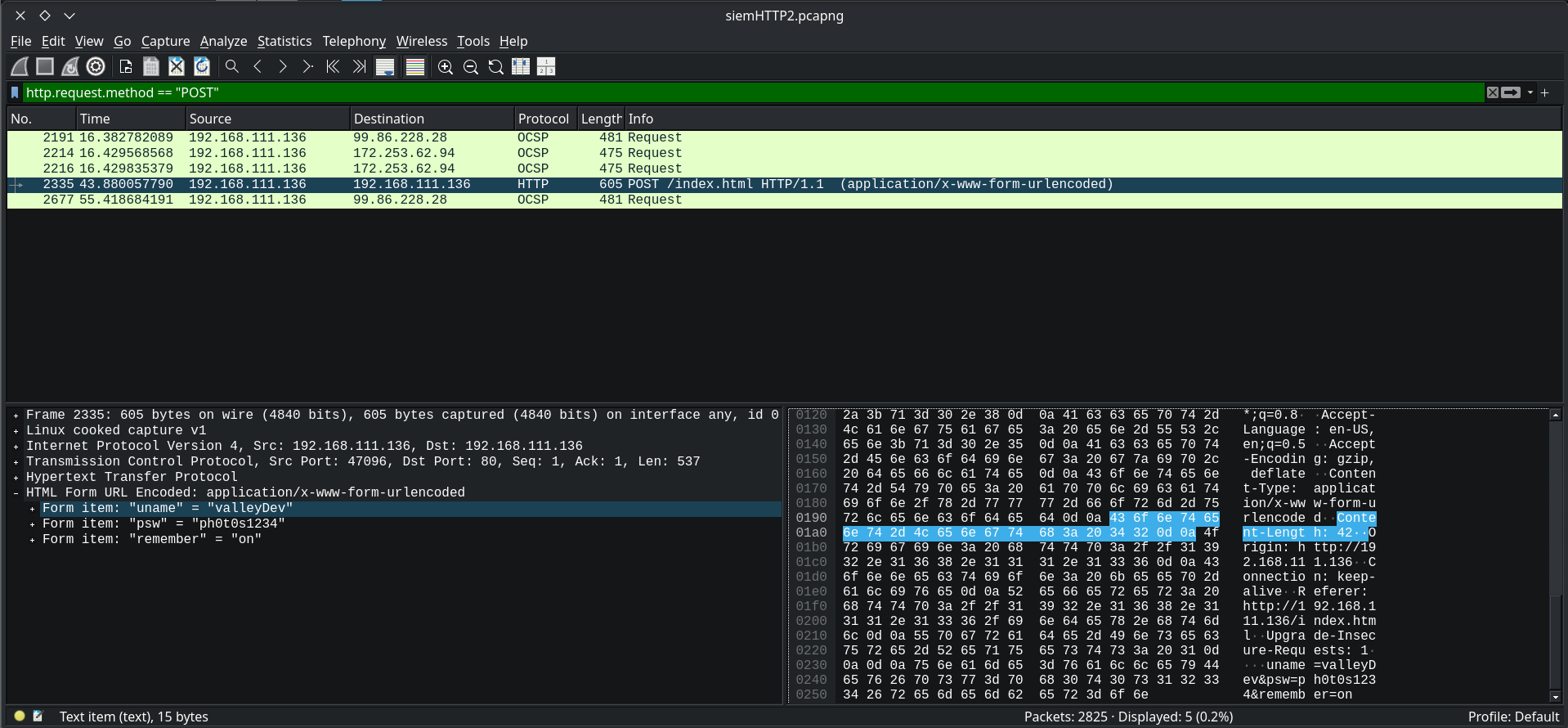
Task: Sort packets by No. column header
Action: [42, 119]
